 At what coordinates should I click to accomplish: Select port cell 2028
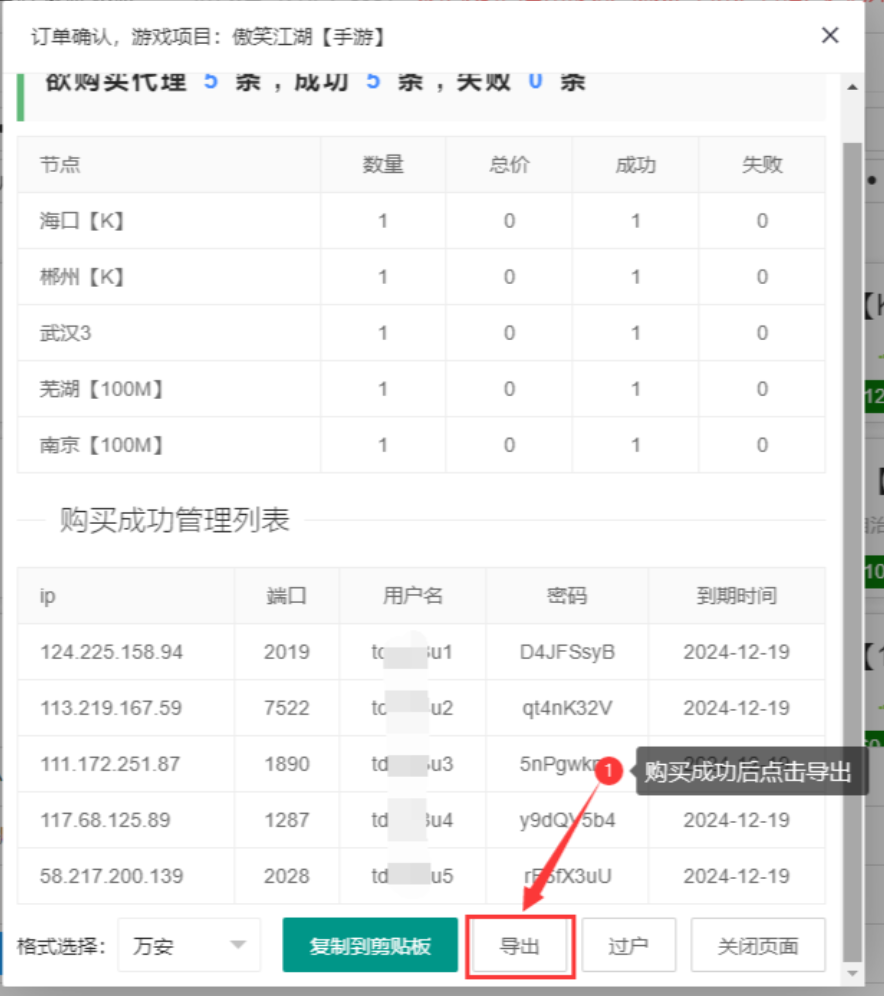pyautogui.click(x=286, y=876)
